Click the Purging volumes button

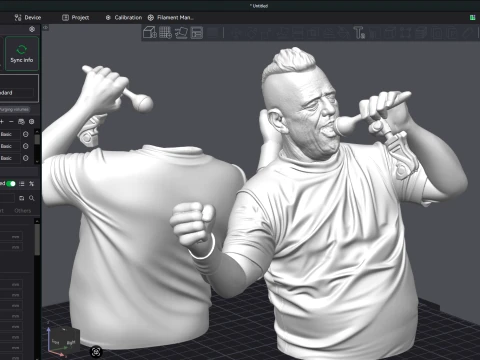pyautogui.click(x=14, y=109)
